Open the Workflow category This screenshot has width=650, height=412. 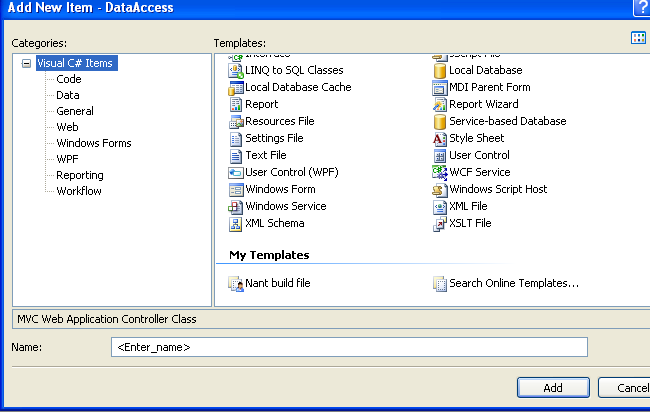click(79, 191)
